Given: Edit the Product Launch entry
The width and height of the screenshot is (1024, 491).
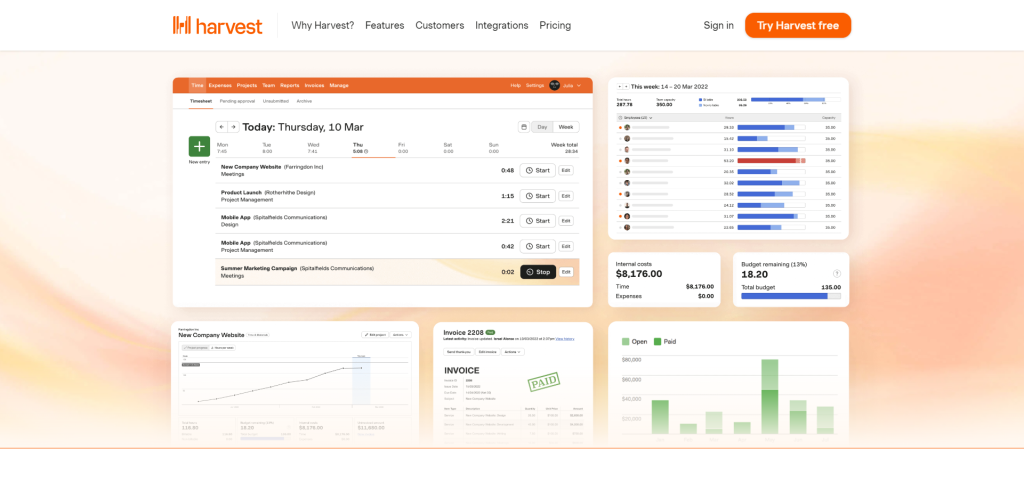Looking at the screenshot, I should coord(566,196).
